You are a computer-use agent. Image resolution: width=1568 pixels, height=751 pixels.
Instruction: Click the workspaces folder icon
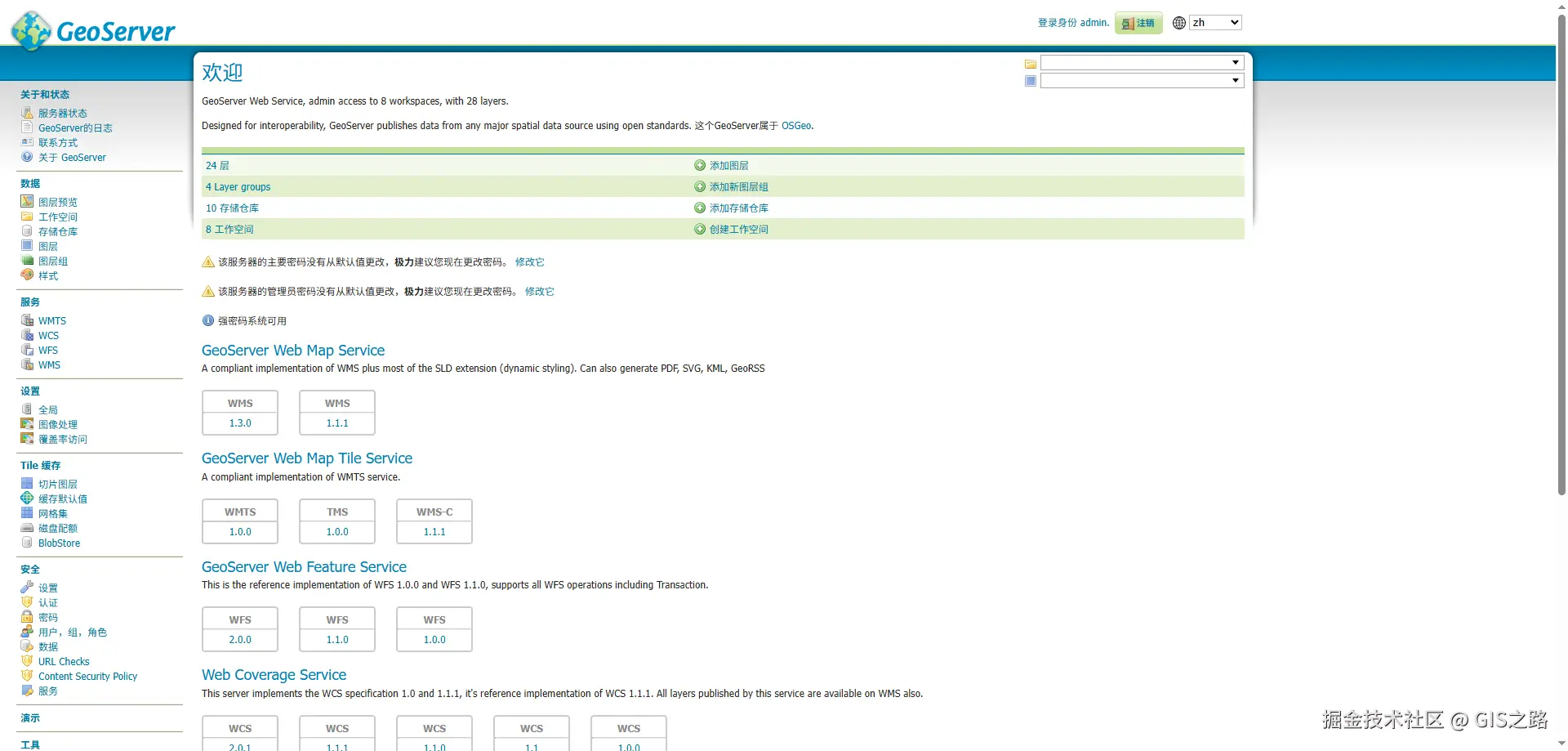point(27,217)
